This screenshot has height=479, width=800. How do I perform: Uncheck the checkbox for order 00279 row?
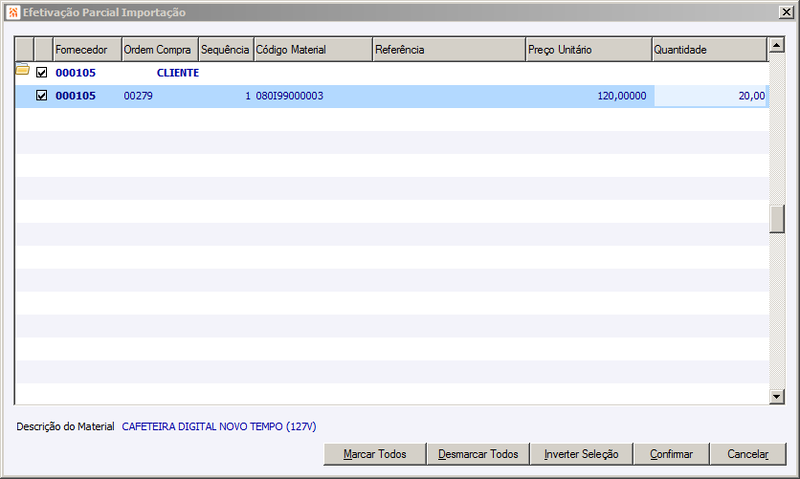pyautogui.click(x=41, y=95)
